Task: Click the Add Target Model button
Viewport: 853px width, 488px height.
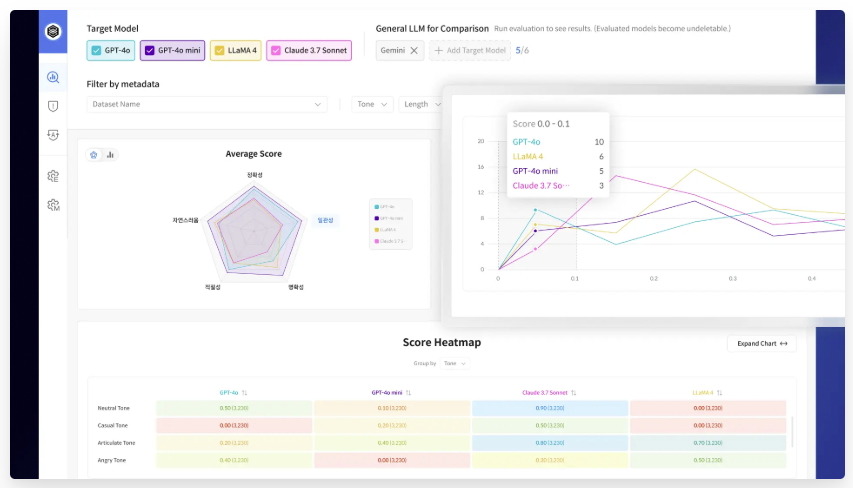Action: pos(469,50)
